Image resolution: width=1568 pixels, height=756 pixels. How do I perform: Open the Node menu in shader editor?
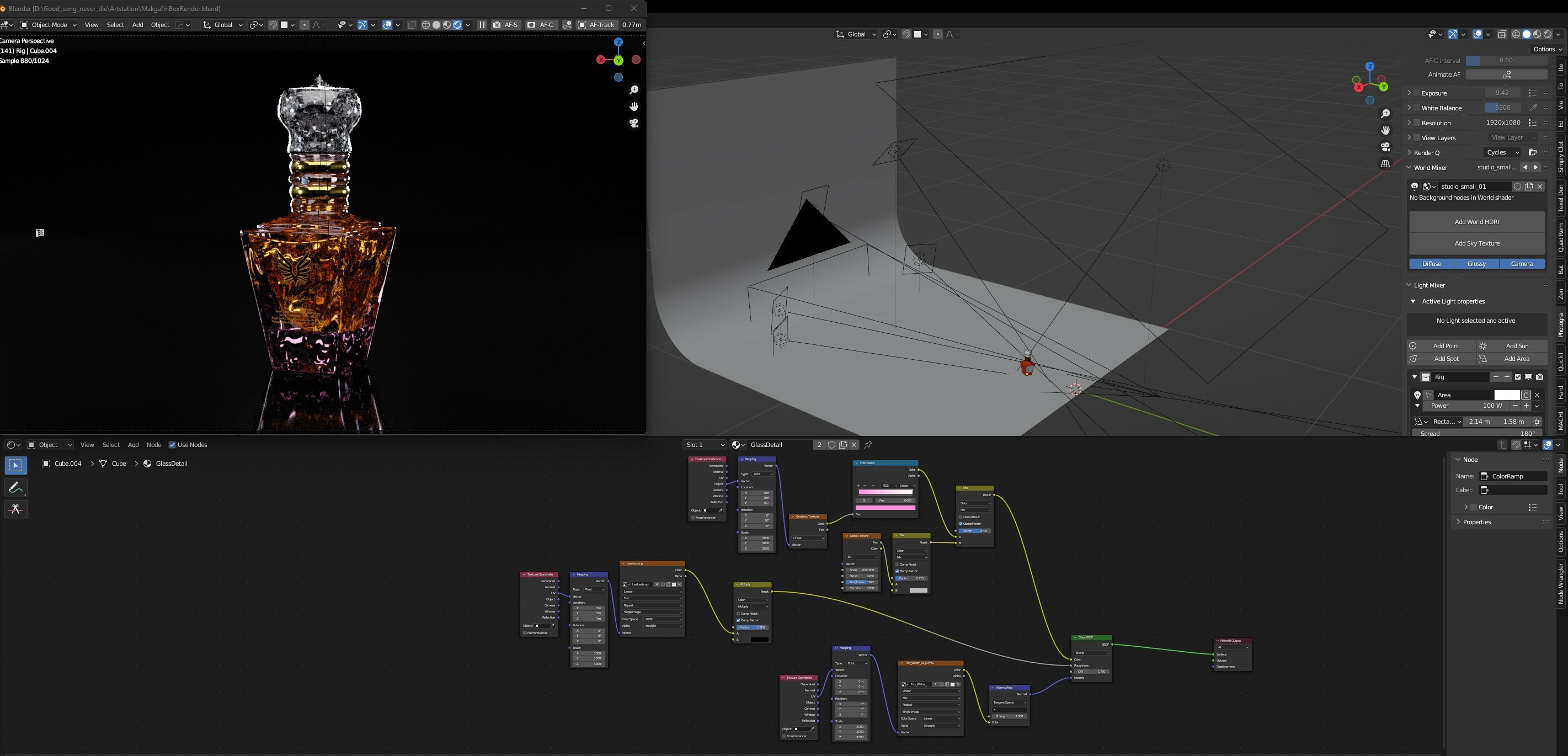153,445
